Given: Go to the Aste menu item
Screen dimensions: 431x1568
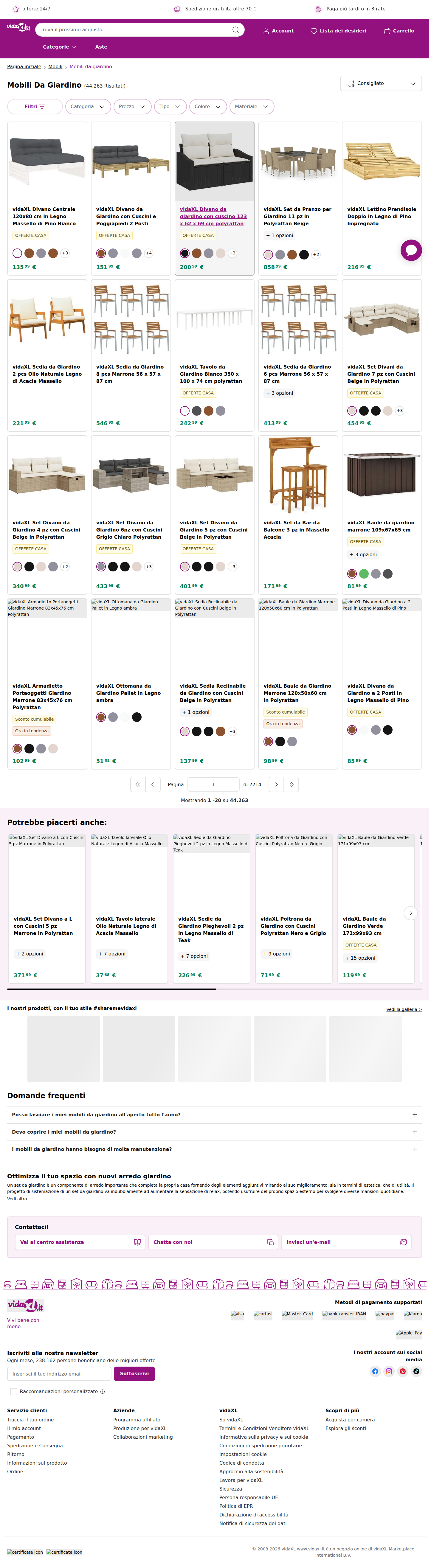Looking at the screenshot, I should [101, 47].
